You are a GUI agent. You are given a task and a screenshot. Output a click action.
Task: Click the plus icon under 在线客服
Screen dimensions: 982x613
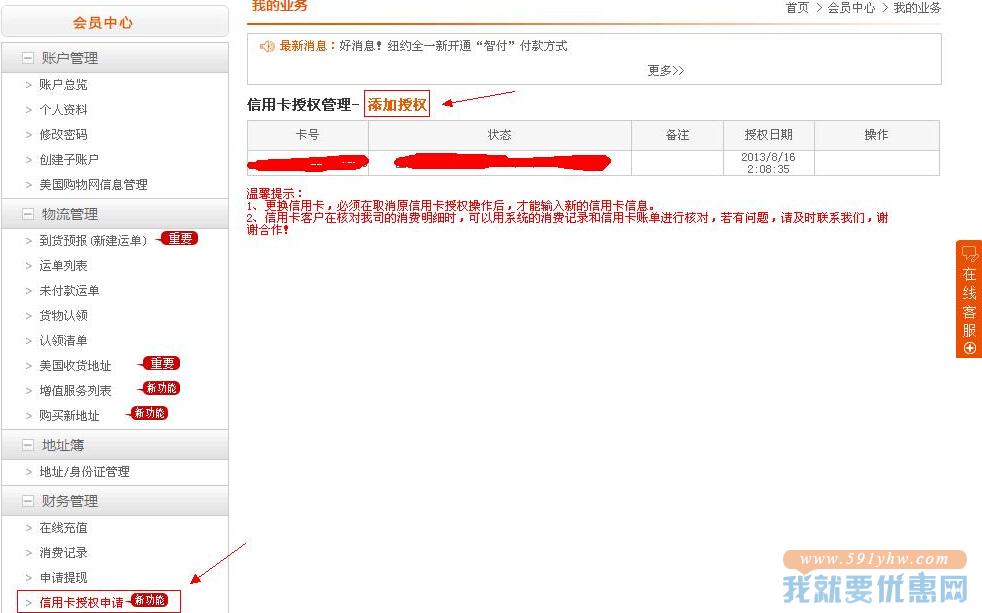click(969, 348)
